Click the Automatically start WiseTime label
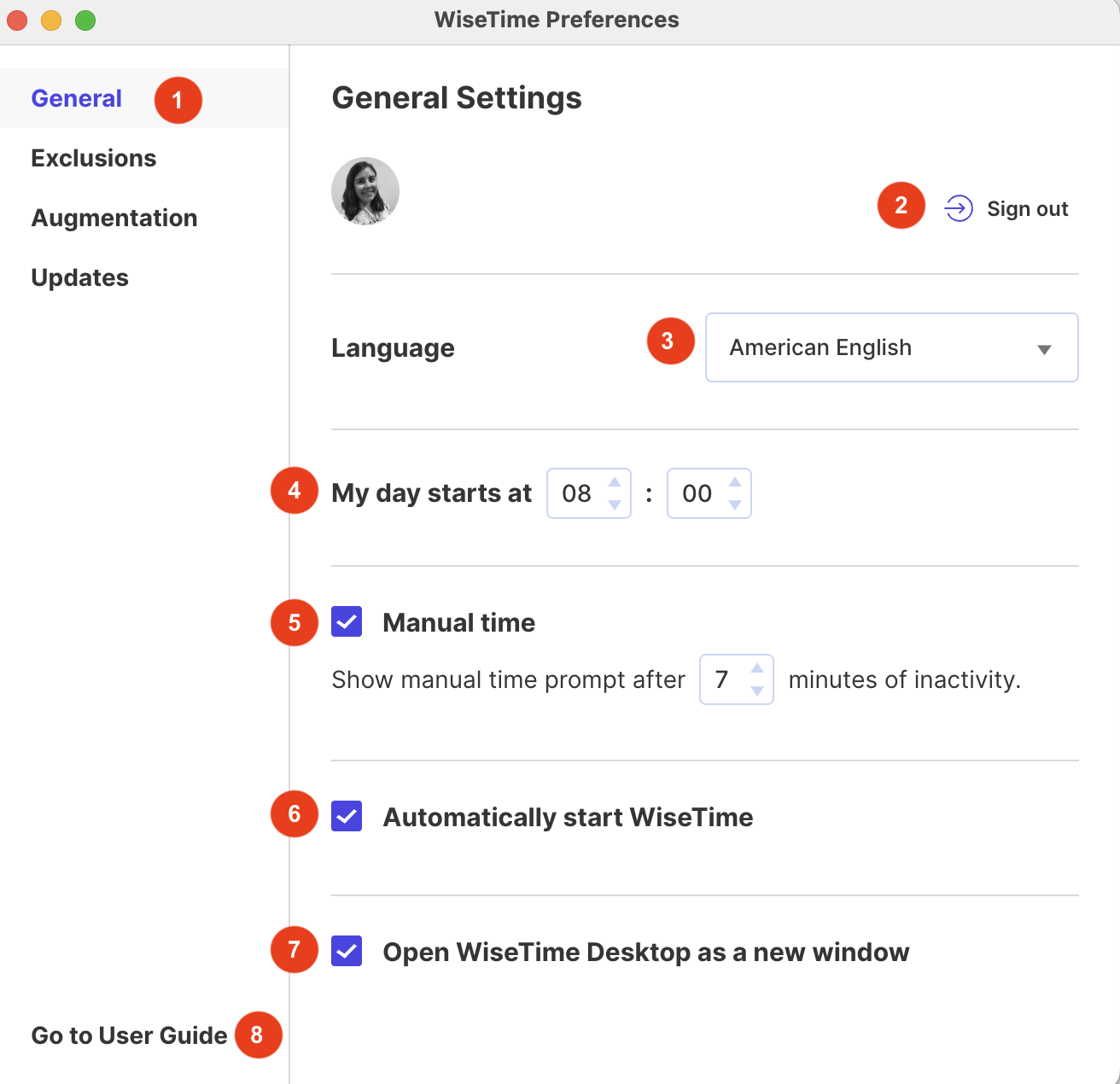The width and height of the screenshot is (1120, 1084). 568,818
